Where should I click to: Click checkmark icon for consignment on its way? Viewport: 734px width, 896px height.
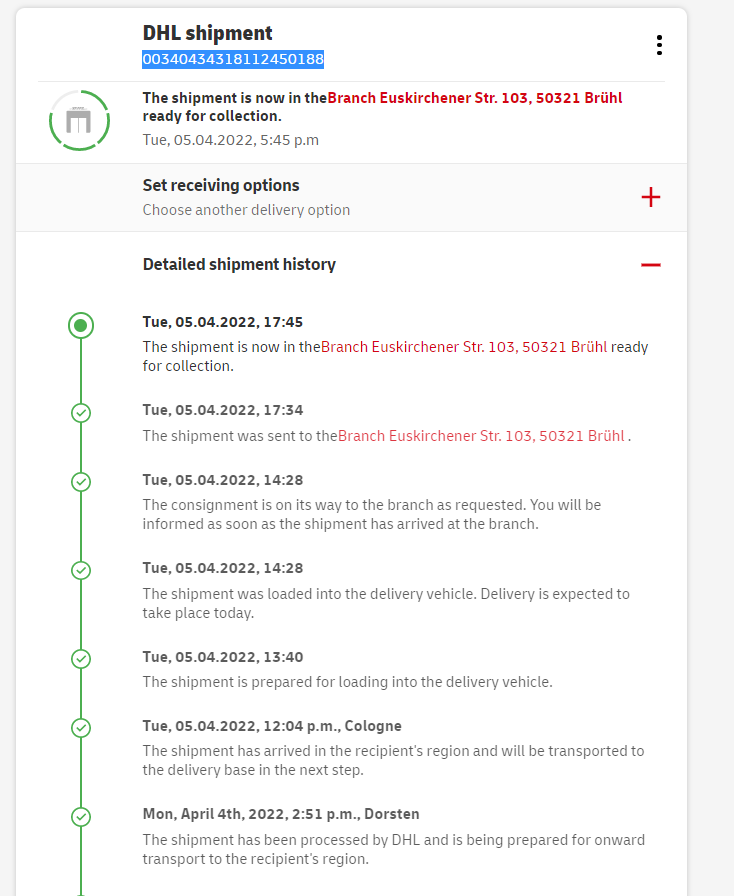tap(81, 482)
